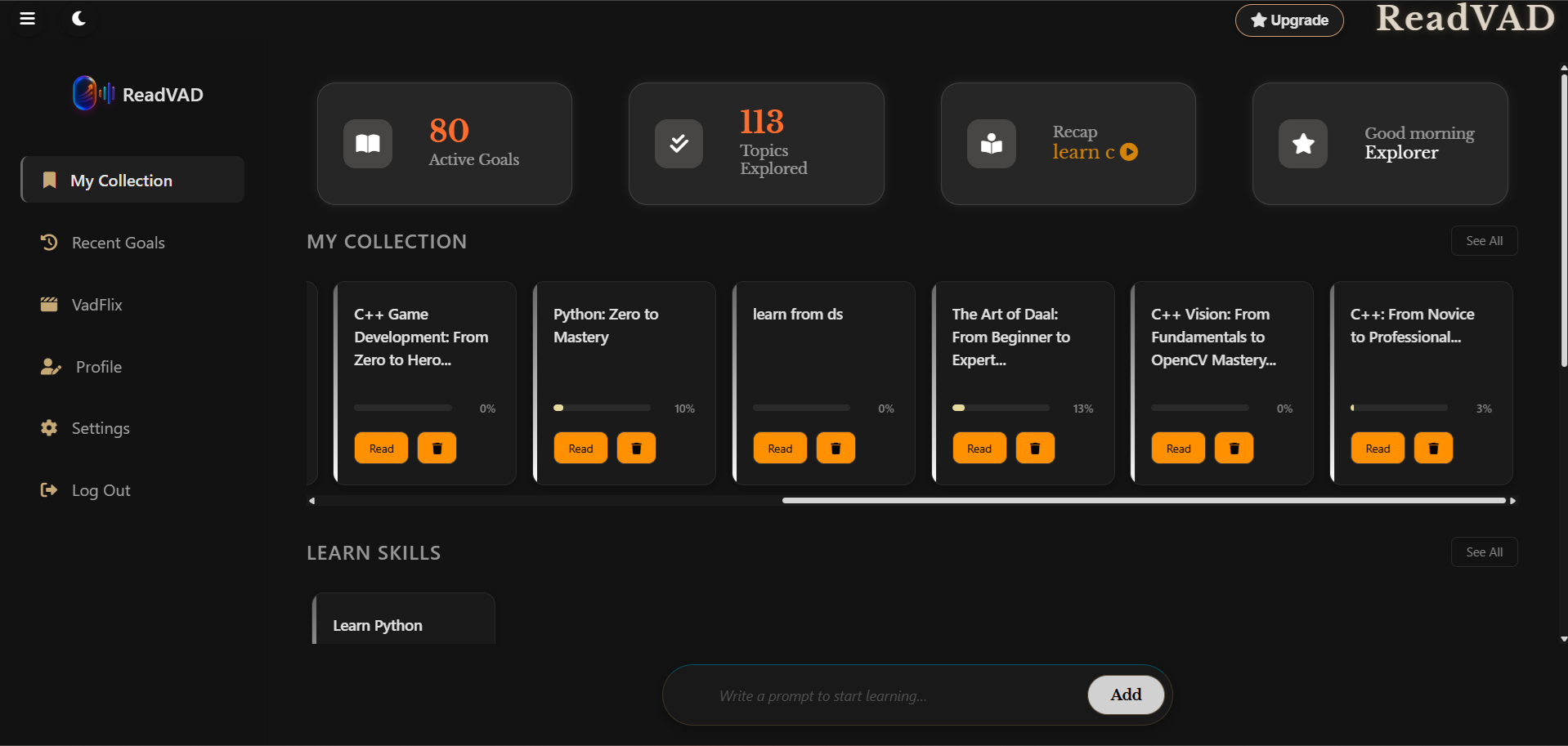Click the VadFlix film icon in sidebar
The image size is (1568, 746).
(49, 304)
